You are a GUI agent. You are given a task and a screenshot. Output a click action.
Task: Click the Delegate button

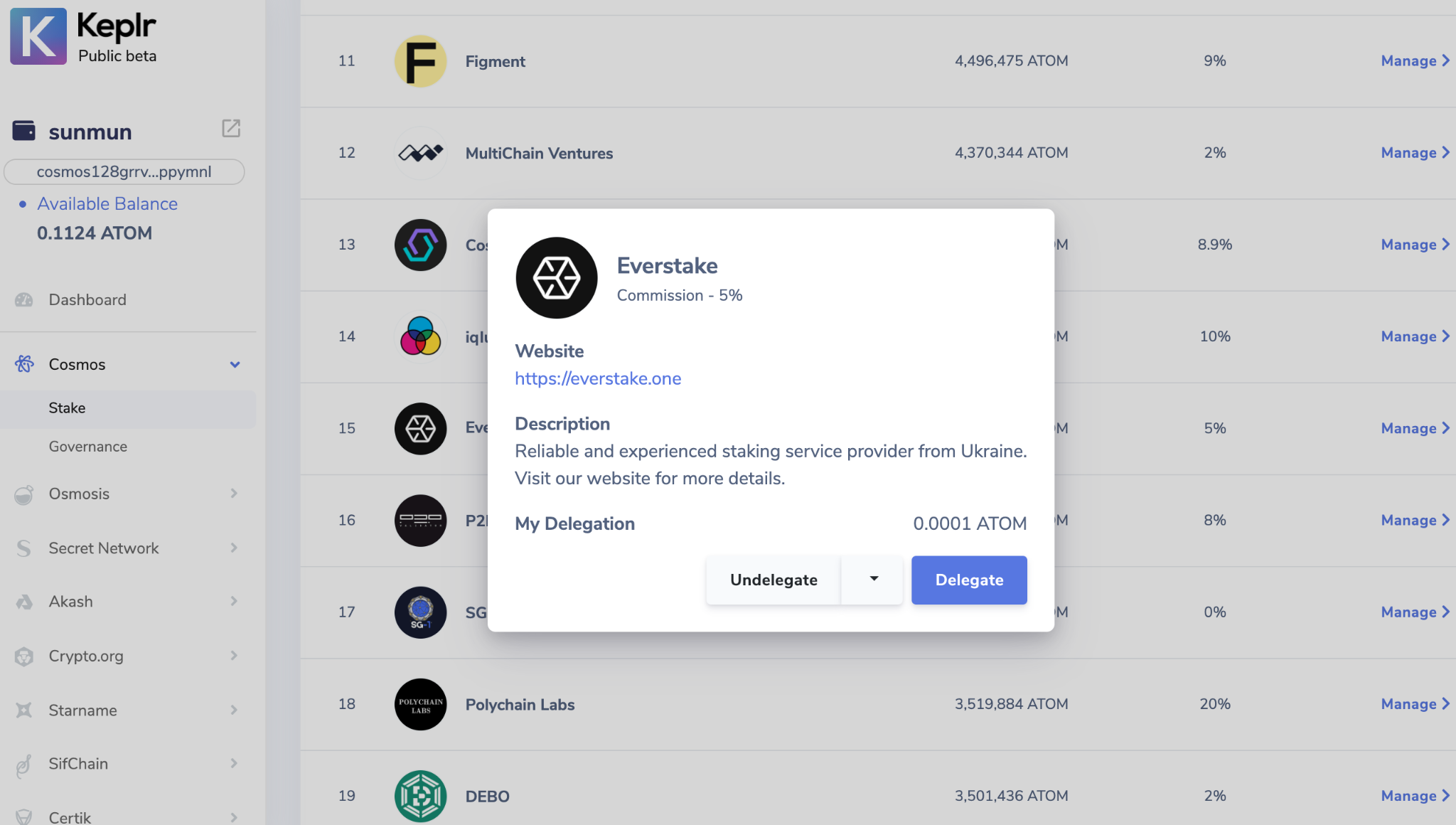coord(969,580)
